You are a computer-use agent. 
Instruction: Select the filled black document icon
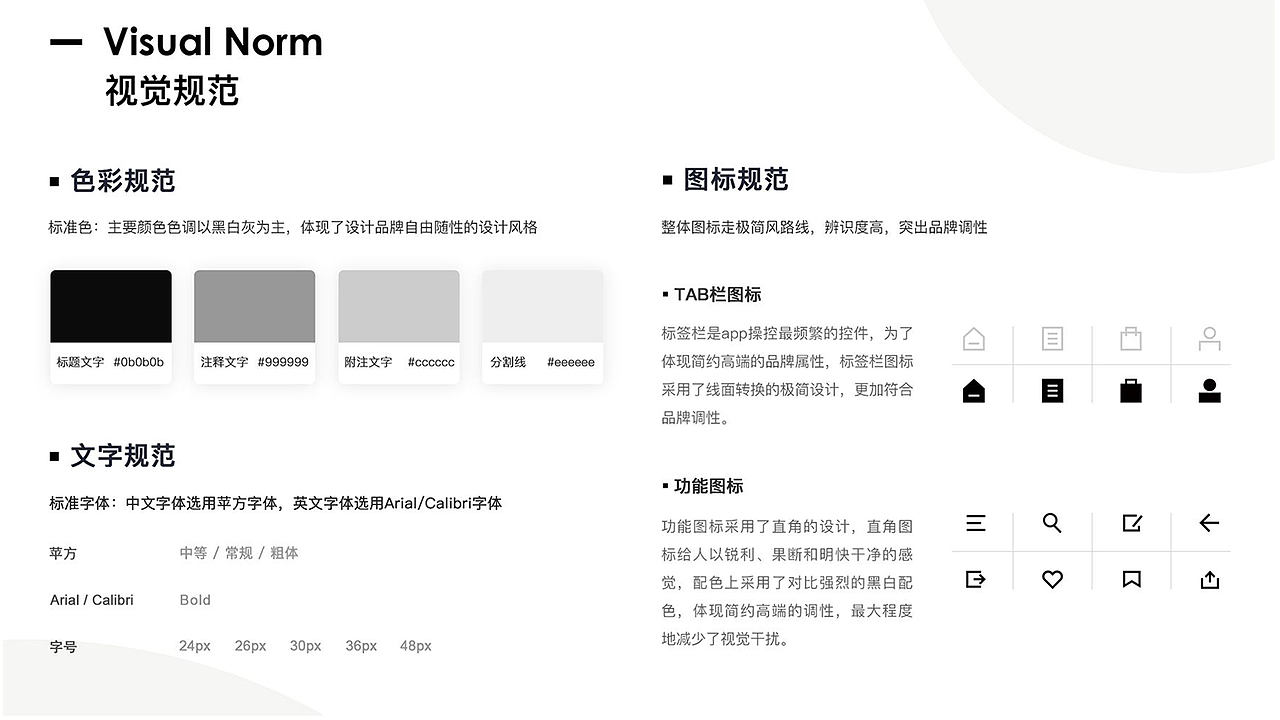click(x=1052, y=390)
